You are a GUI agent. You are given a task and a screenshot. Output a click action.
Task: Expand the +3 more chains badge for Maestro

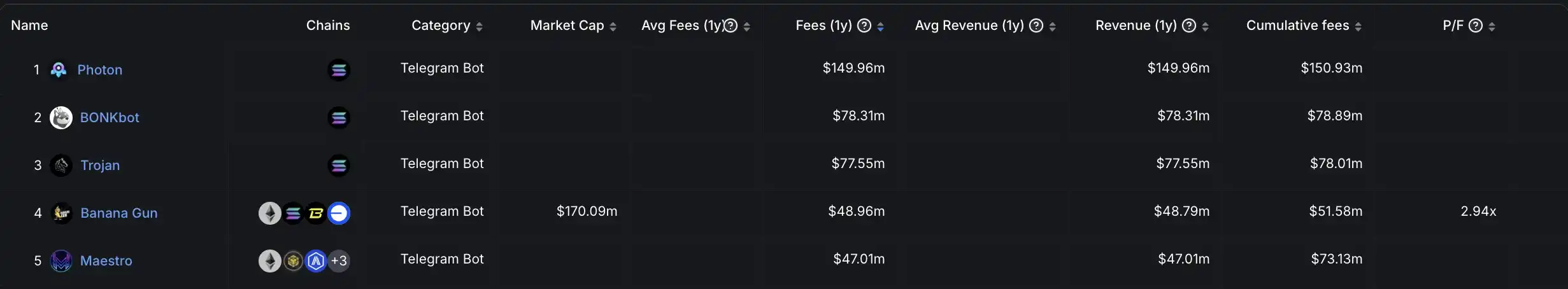tap(339, 261)
